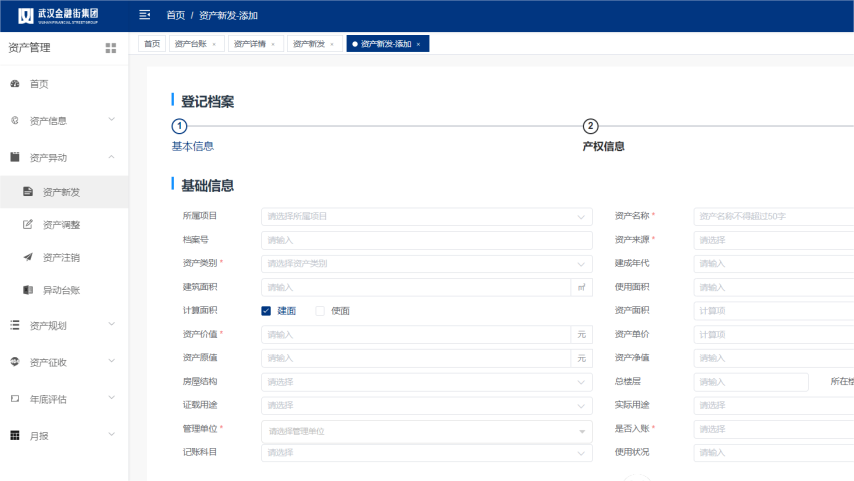
Task: Click the 资产净值 input field
Action: pyautogui.click(x=774, y=358)
